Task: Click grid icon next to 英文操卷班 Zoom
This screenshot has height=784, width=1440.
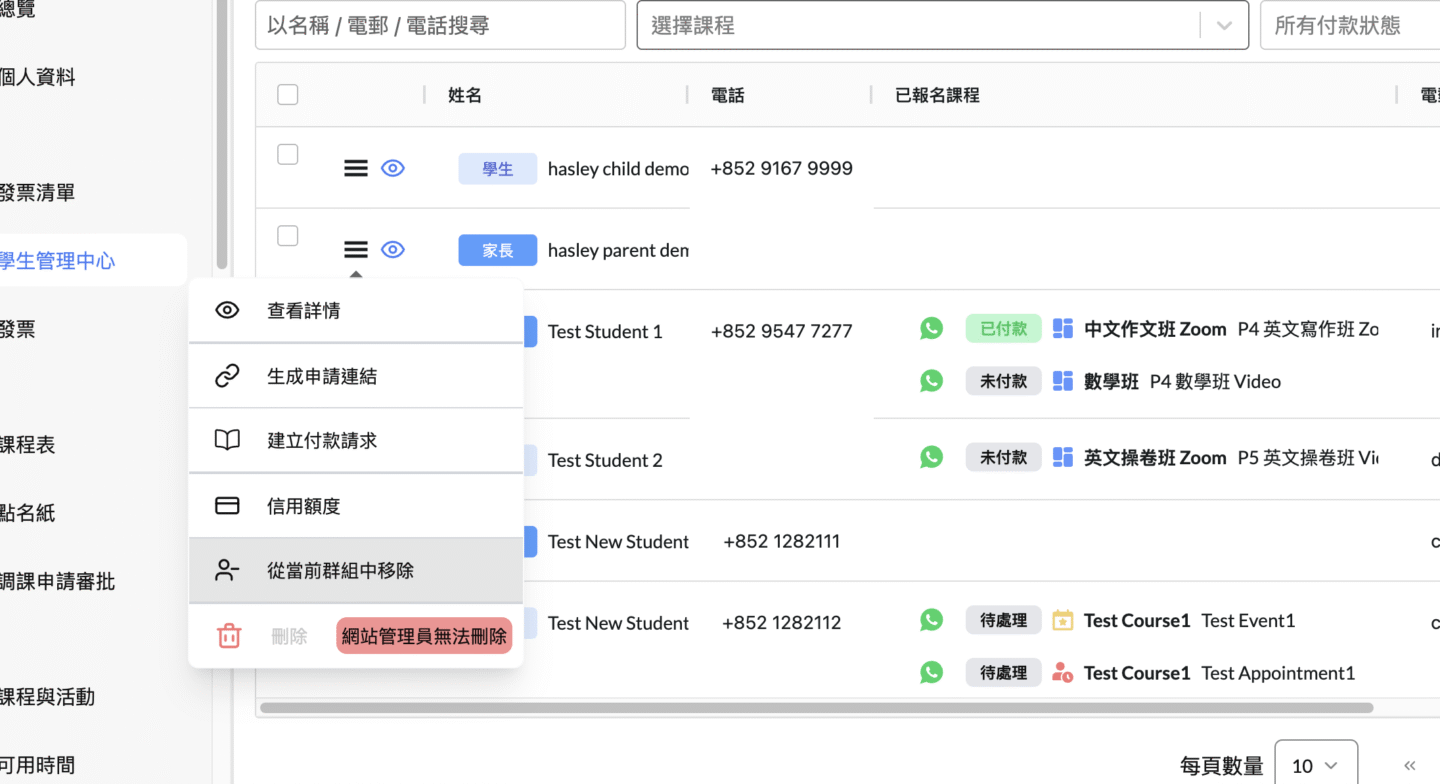Action: pos(1063,458)
